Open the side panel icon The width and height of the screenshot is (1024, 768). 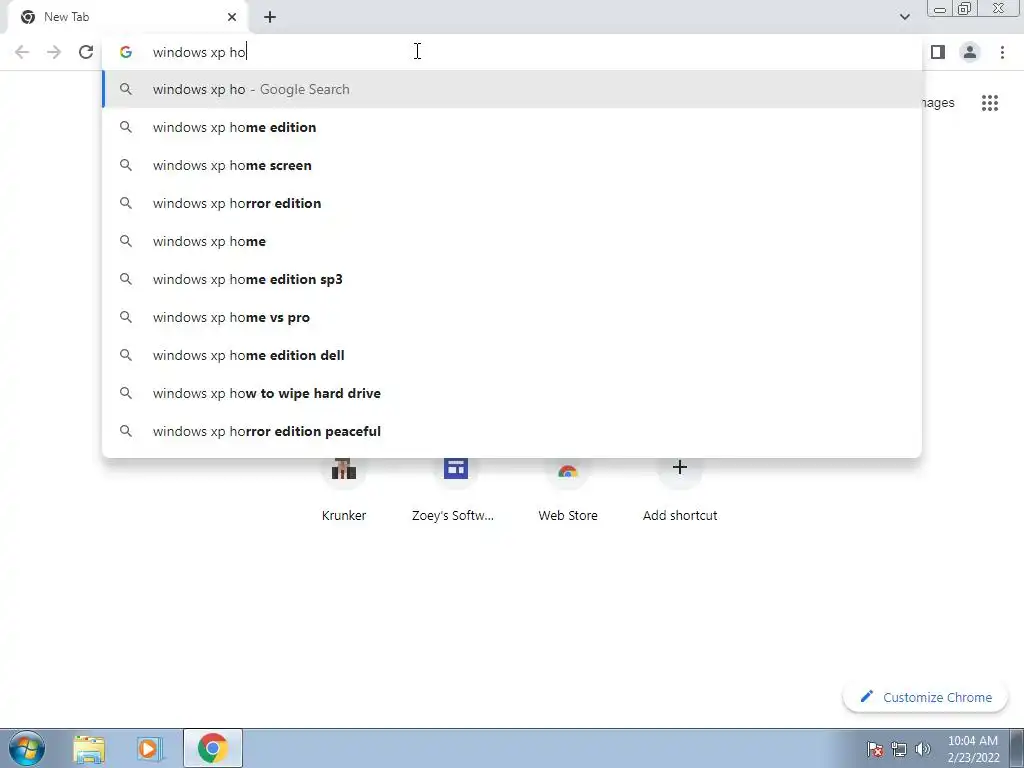coord(938,52)
